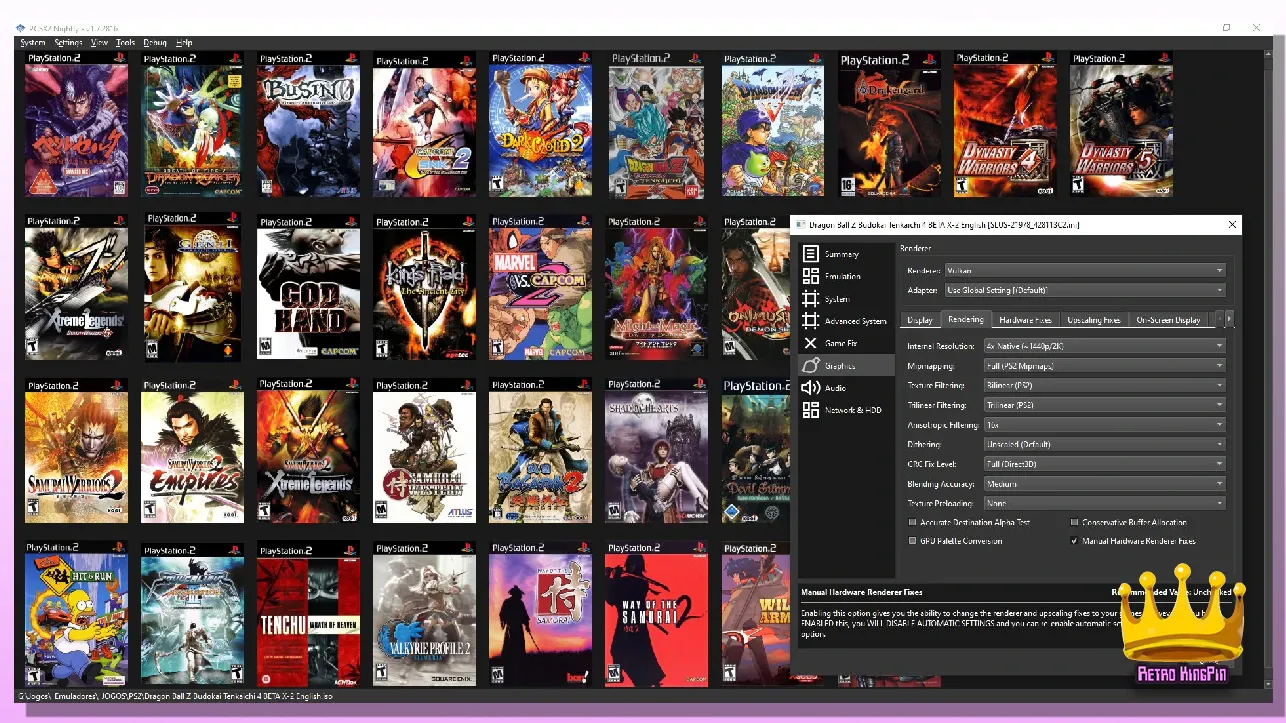
Task: Close the game properties dialog
Action: [1232, 225]
